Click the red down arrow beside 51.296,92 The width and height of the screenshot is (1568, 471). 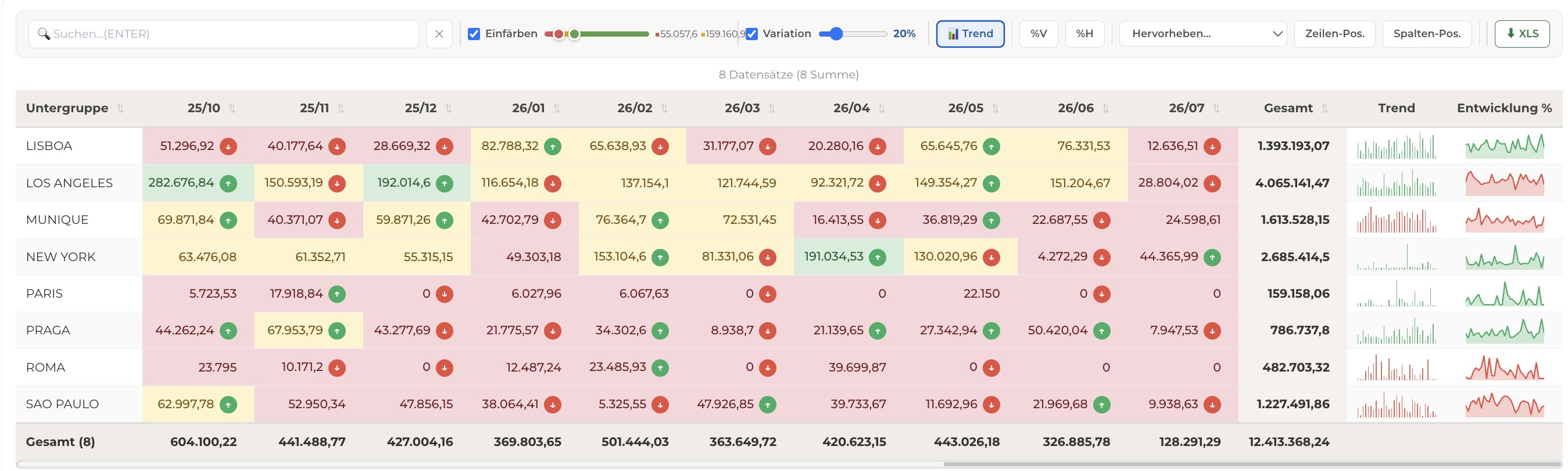[228, 146]
